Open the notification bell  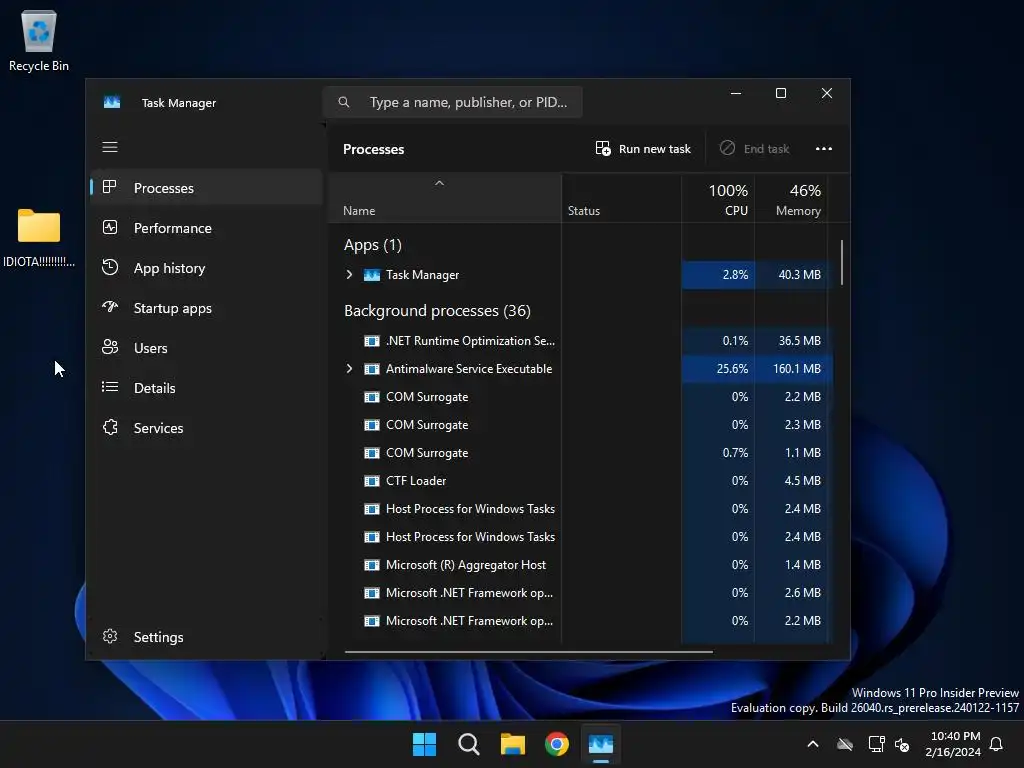pos(997,744)
